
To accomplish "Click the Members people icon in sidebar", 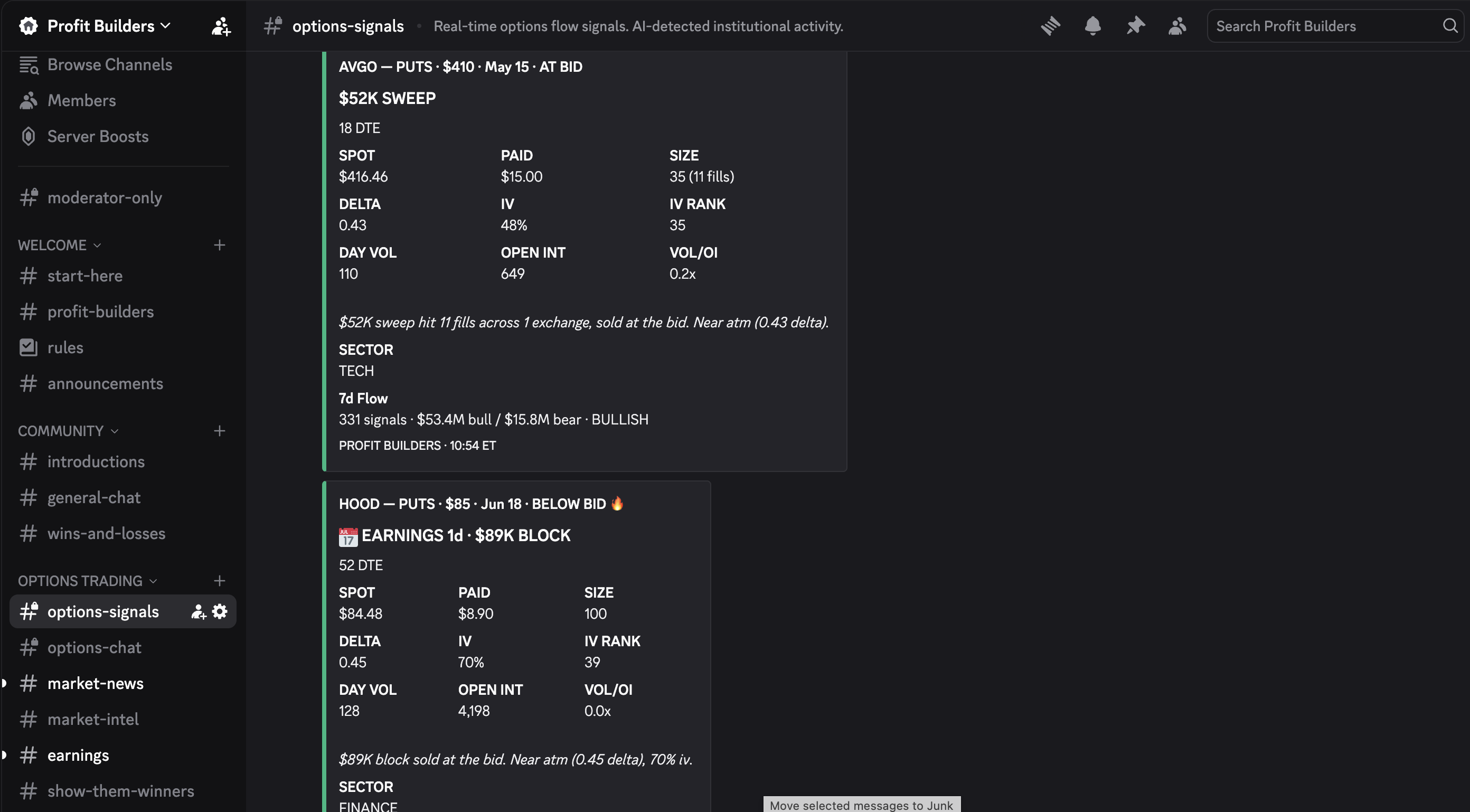I will point(29,100).
